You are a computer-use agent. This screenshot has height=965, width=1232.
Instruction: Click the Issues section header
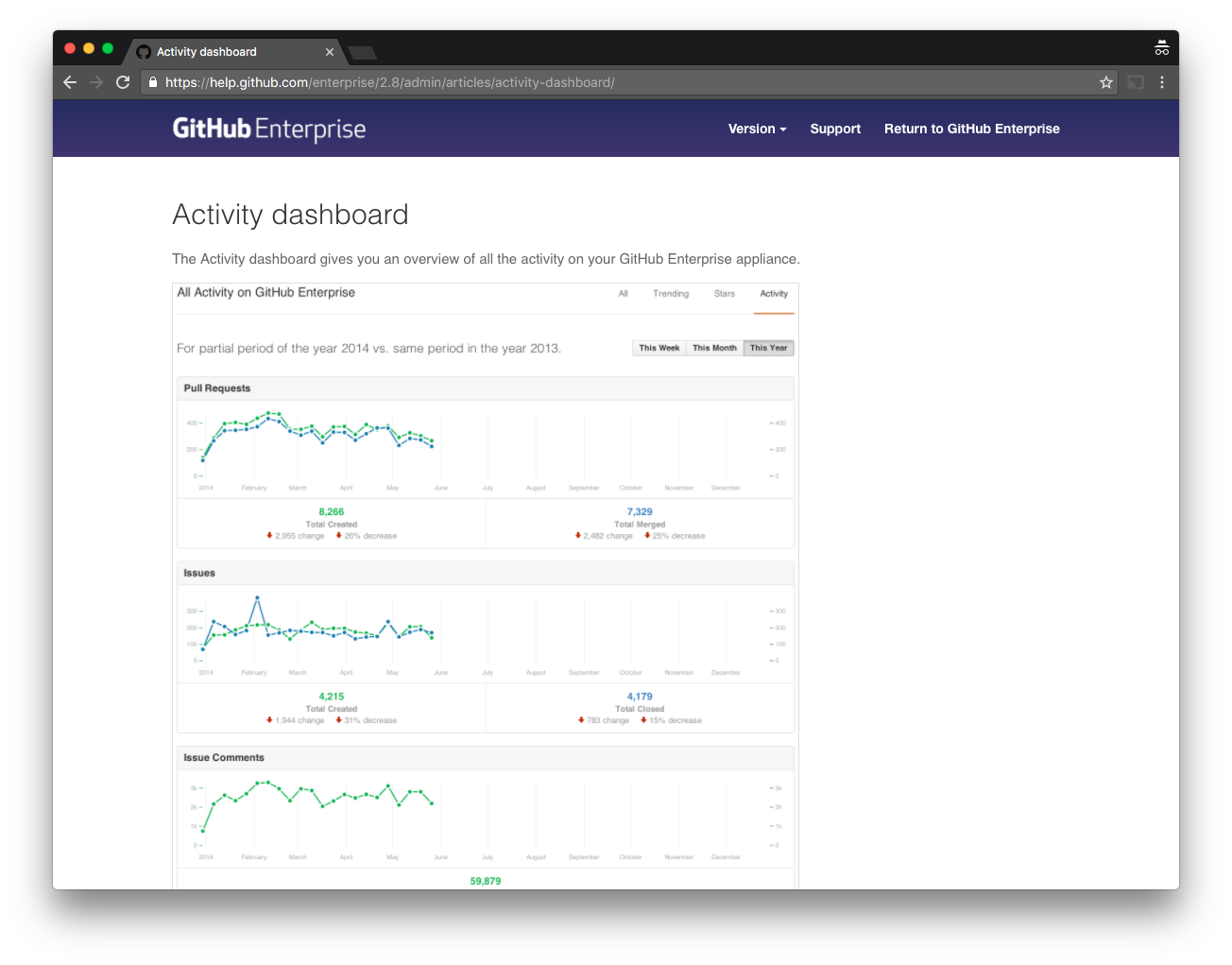pyautogui.click(x=486, y=573)
